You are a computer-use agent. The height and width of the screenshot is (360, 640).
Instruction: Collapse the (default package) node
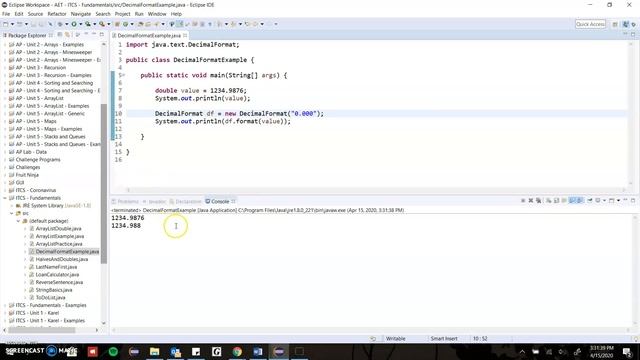tap(18, 221)
